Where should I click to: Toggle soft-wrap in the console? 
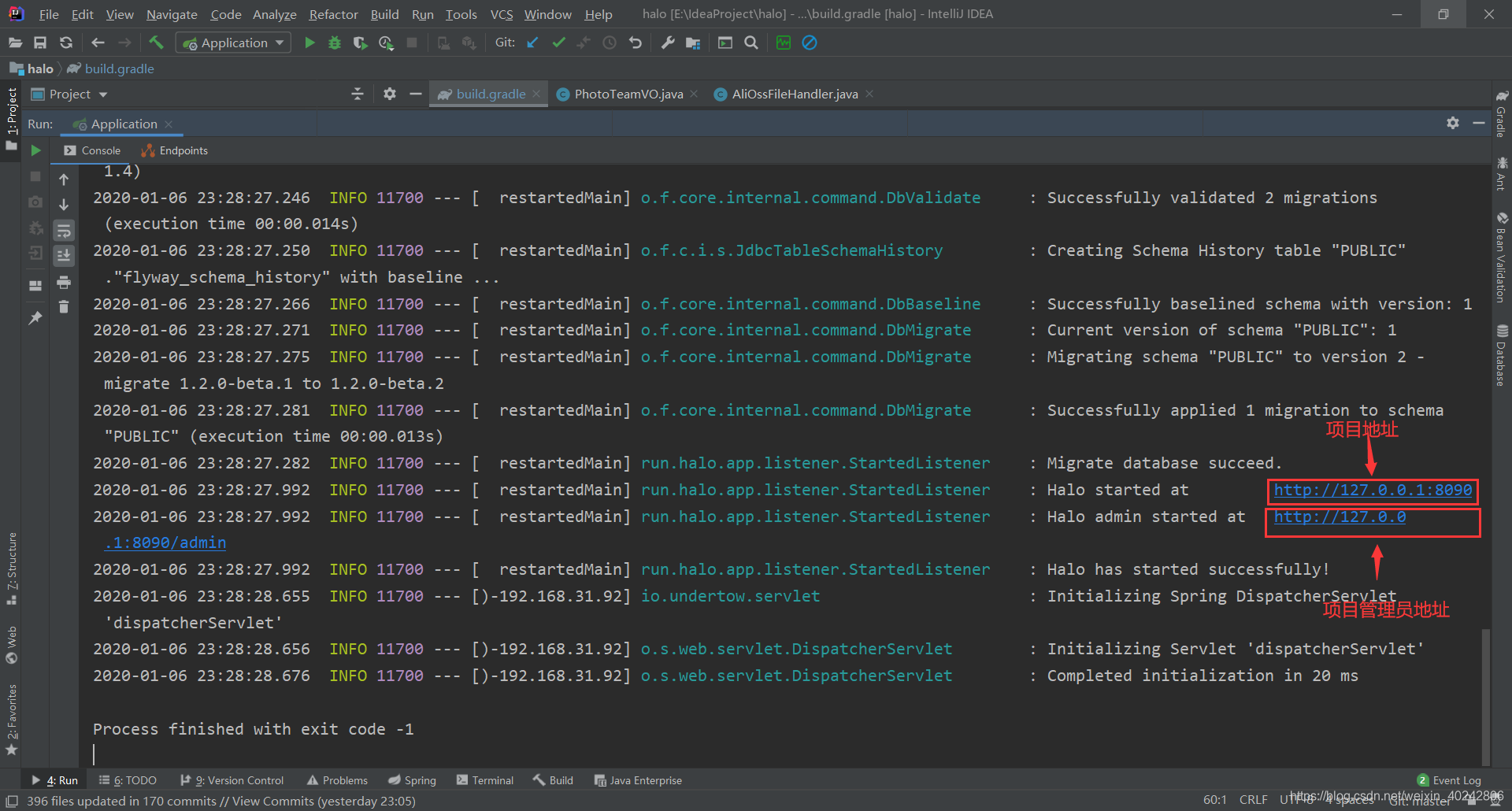tap(64, 231)
